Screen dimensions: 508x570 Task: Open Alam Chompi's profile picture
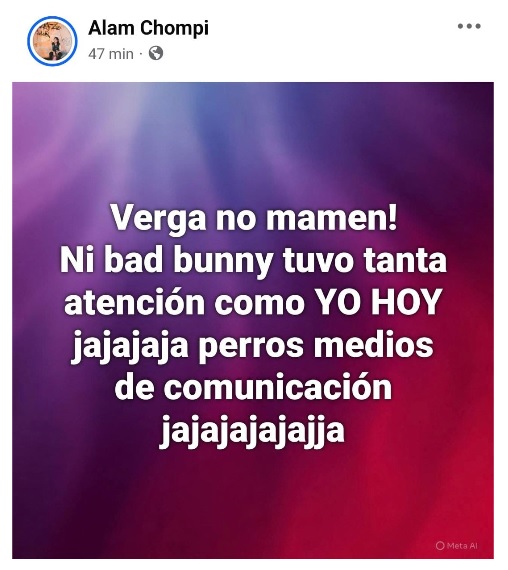point(52,41)
